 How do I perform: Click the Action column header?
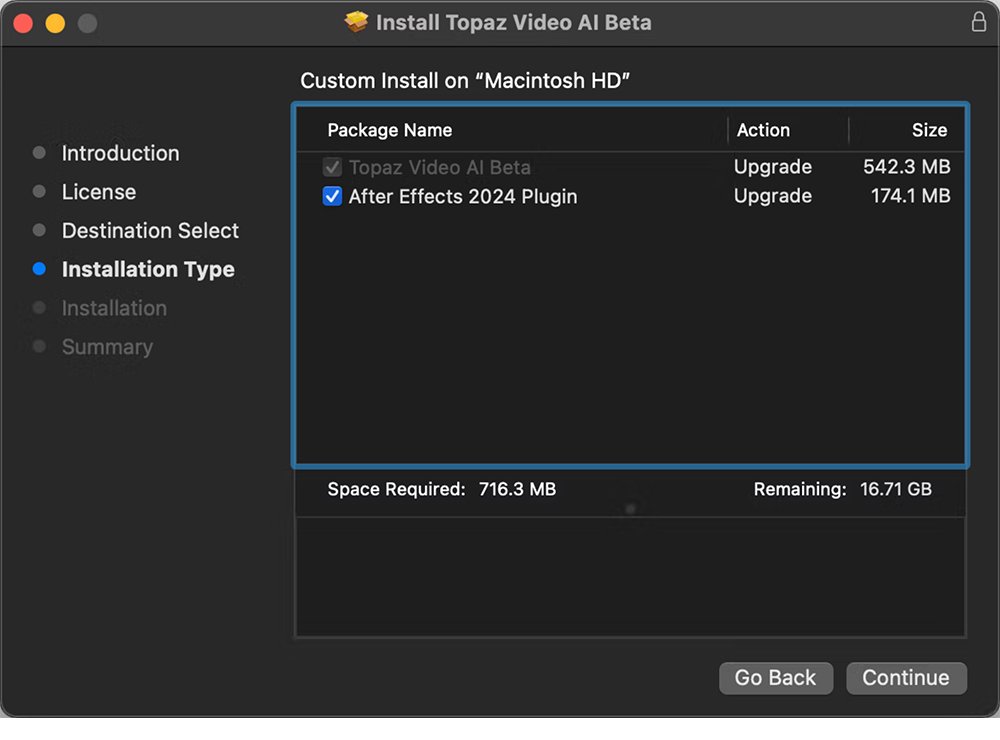[x=763, y=130]
